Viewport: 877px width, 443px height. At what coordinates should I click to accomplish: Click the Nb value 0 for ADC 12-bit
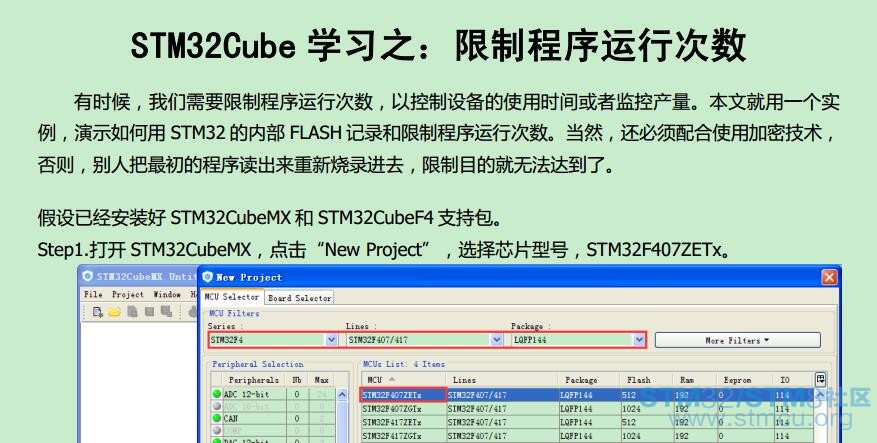pos(296,394)
